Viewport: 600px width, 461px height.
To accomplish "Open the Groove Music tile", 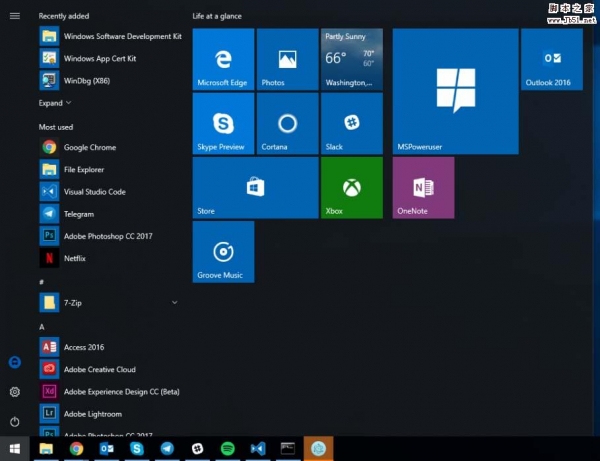I will coord(223,252).
